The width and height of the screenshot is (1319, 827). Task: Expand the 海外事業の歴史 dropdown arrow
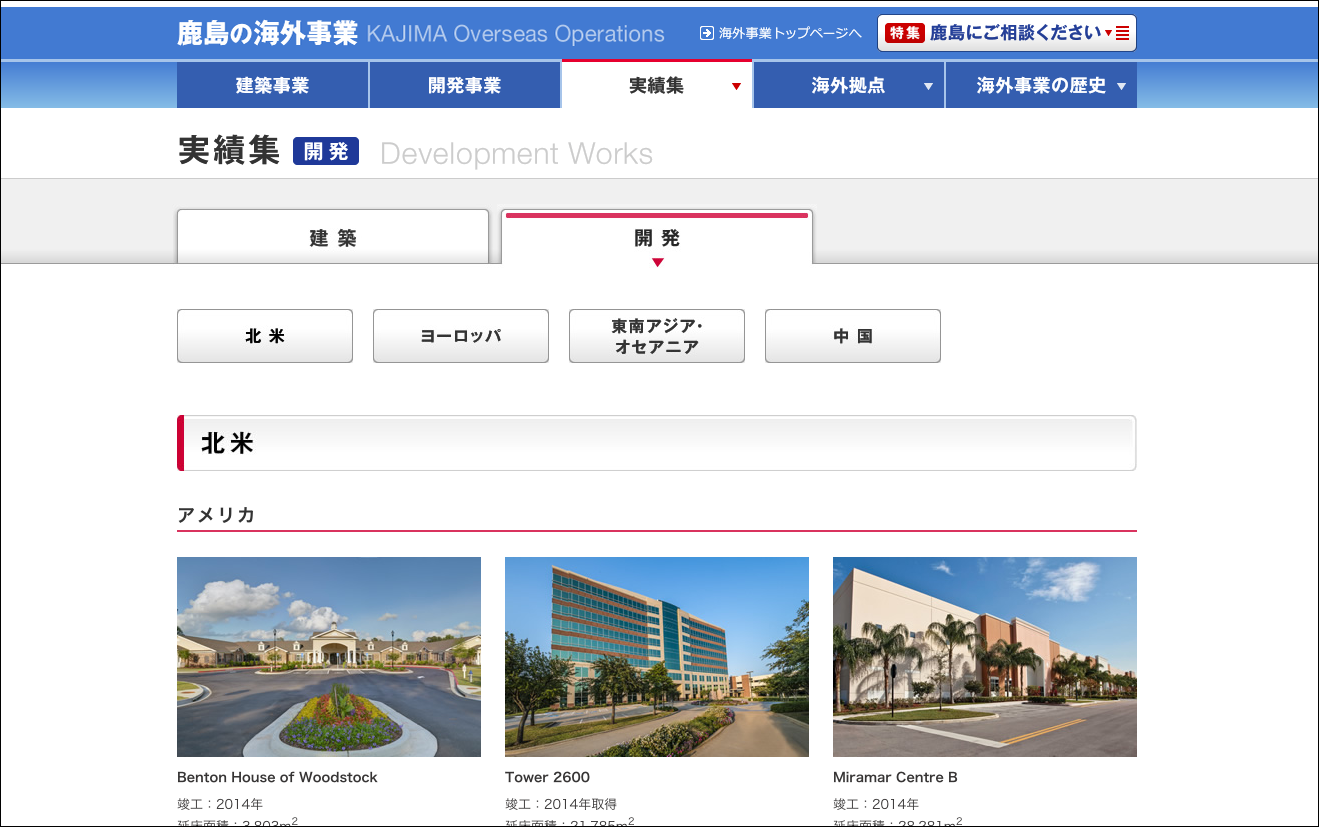[x=1121, y=86]
